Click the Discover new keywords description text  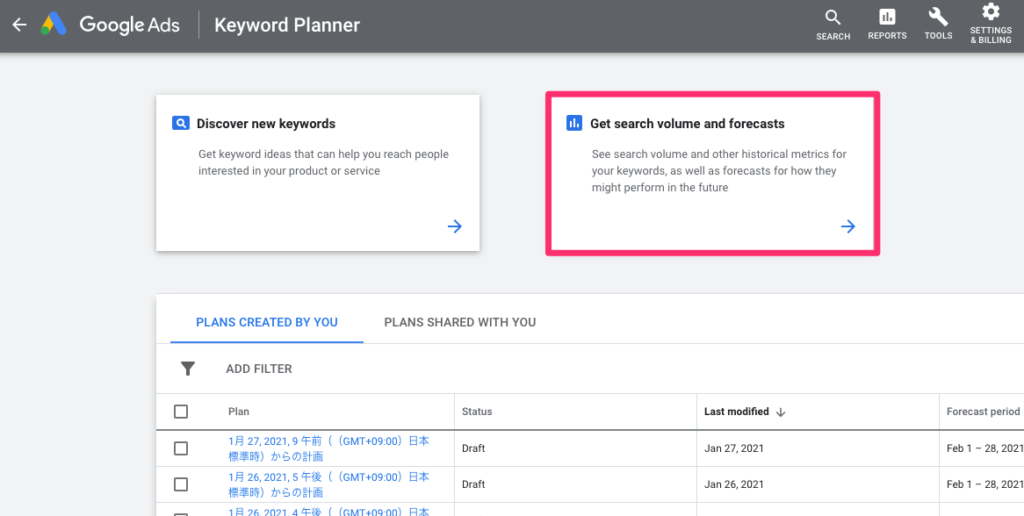(323, 163)
